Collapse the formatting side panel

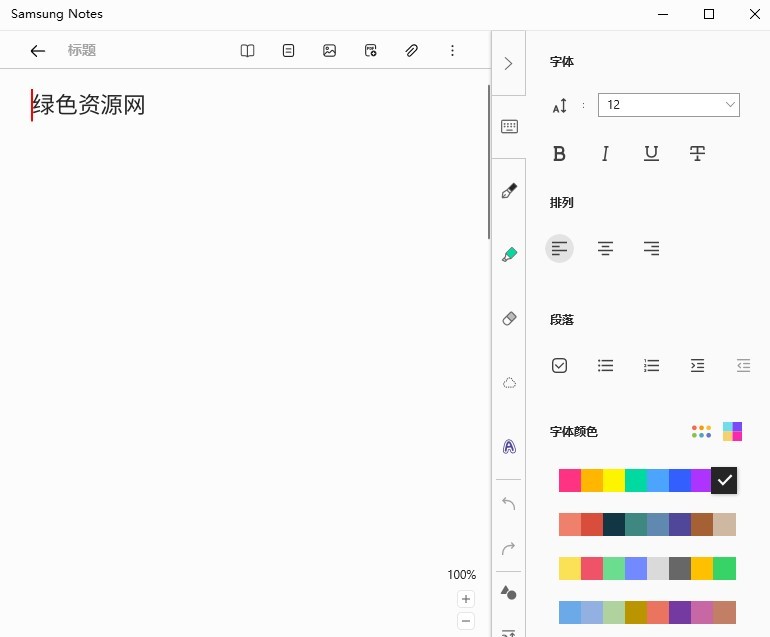click(508, 63)
